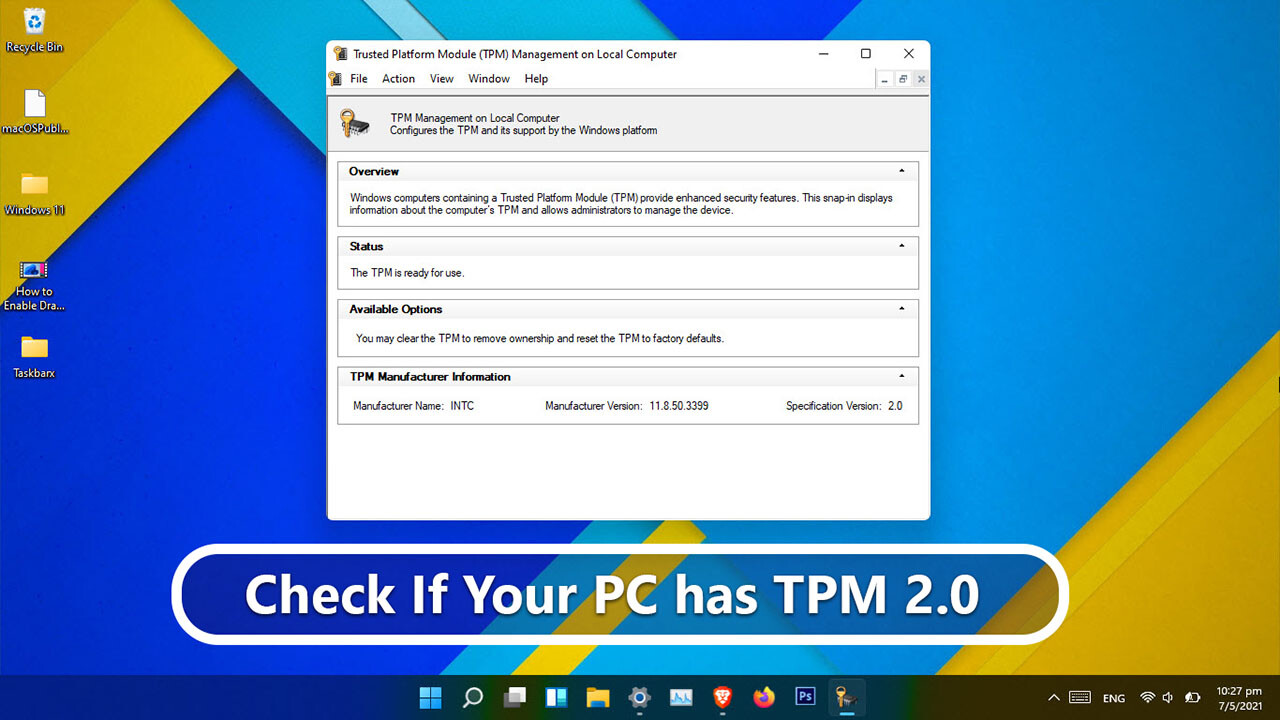
Task: Maximize the TPM Management window
Action: coord(866,54)
